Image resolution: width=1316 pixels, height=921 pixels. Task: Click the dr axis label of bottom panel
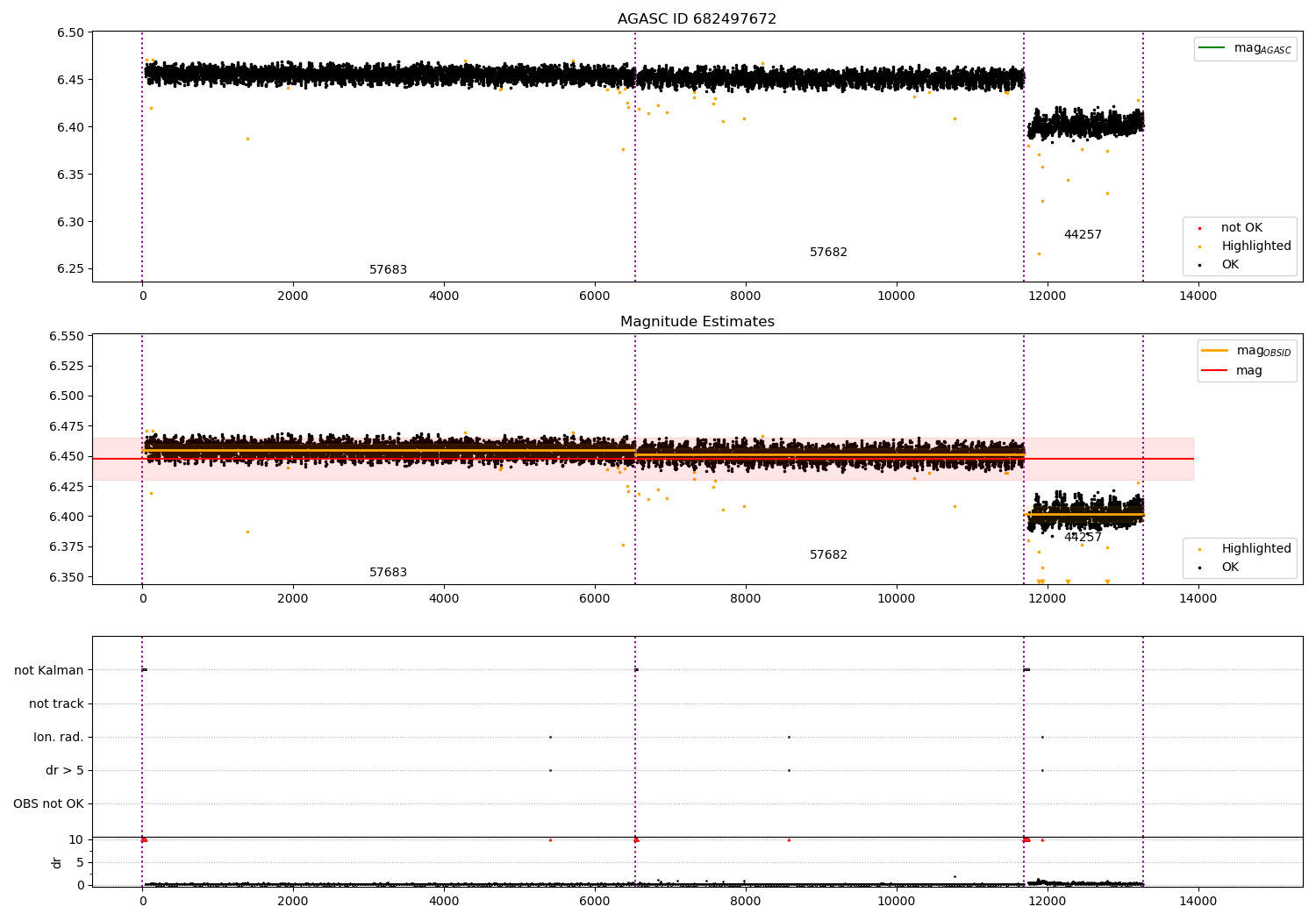tap(57, 862)
